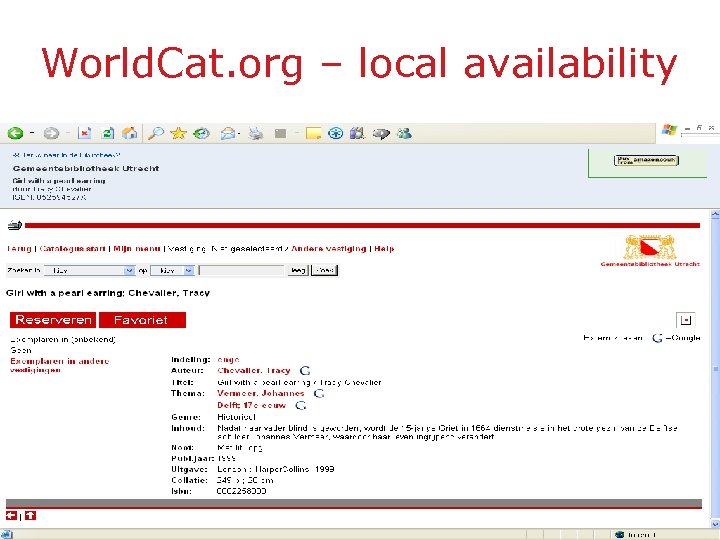Click the grey Forward arrow button
This screenshot has height=540, width=720.
tap(51, 133)
